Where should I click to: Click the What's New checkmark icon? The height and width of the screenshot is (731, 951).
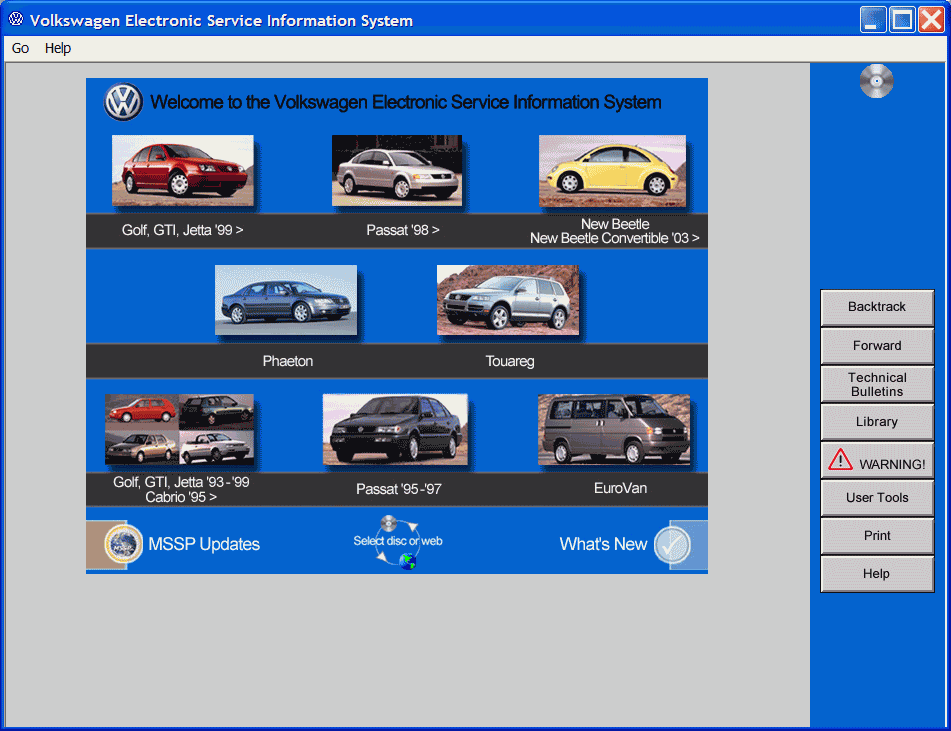pos(672,545)
